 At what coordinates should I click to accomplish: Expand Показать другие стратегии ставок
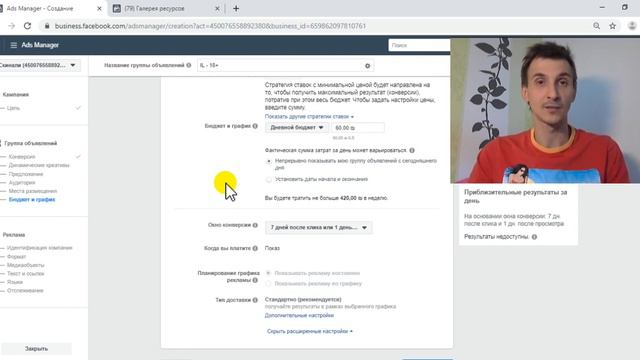coord(309,116)
